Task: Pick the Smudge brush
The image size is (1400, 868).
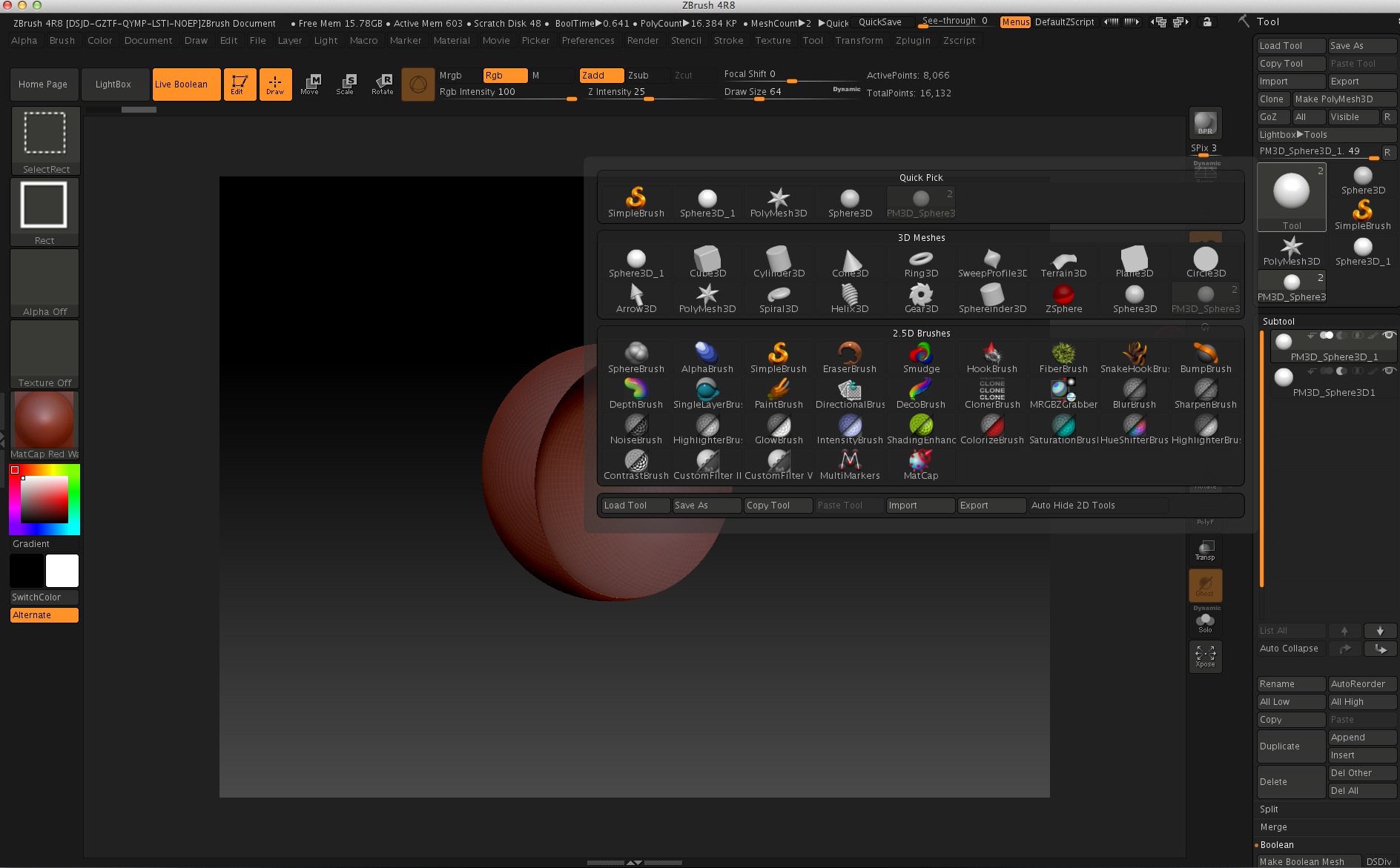Action: (x=921, y=358)
